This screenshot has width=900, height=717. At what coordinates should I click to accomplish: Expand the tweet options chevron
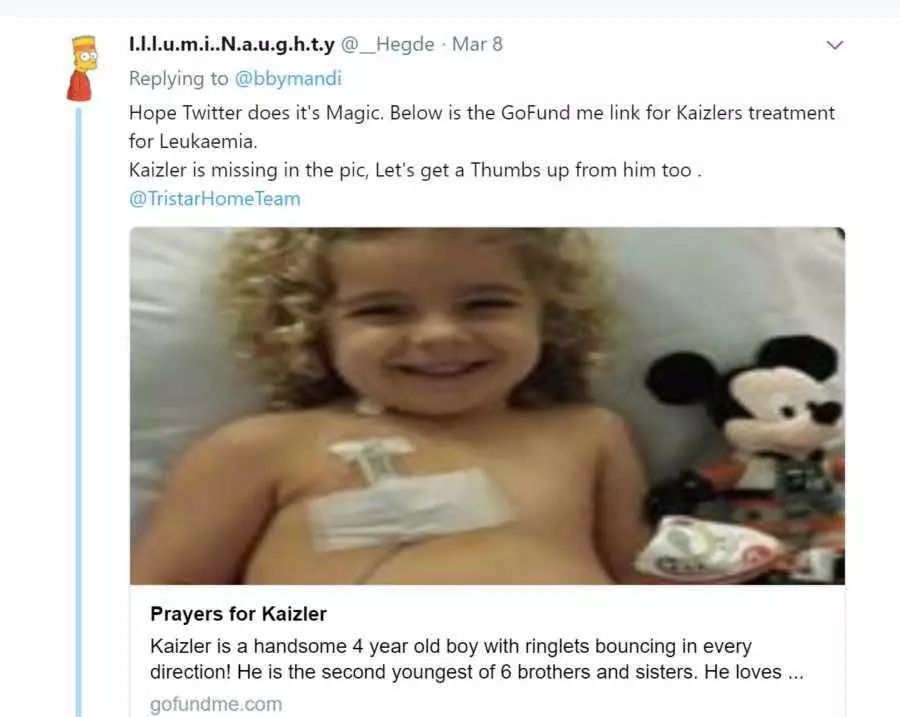[x=835, y=45]
